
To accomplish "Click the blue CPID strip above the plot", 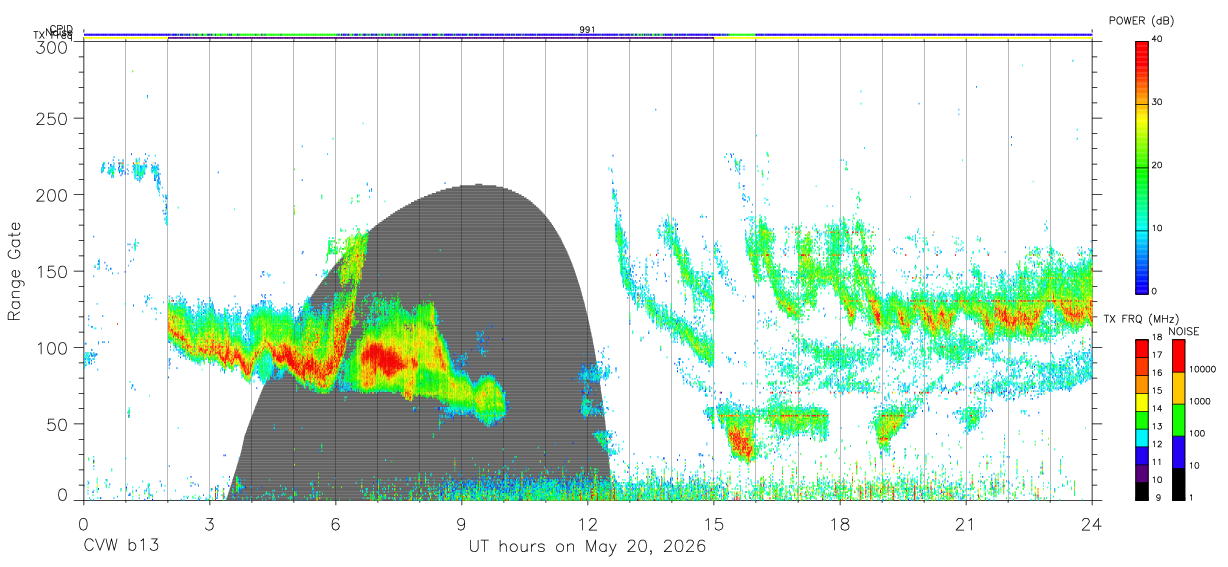I will click(588, 34).
